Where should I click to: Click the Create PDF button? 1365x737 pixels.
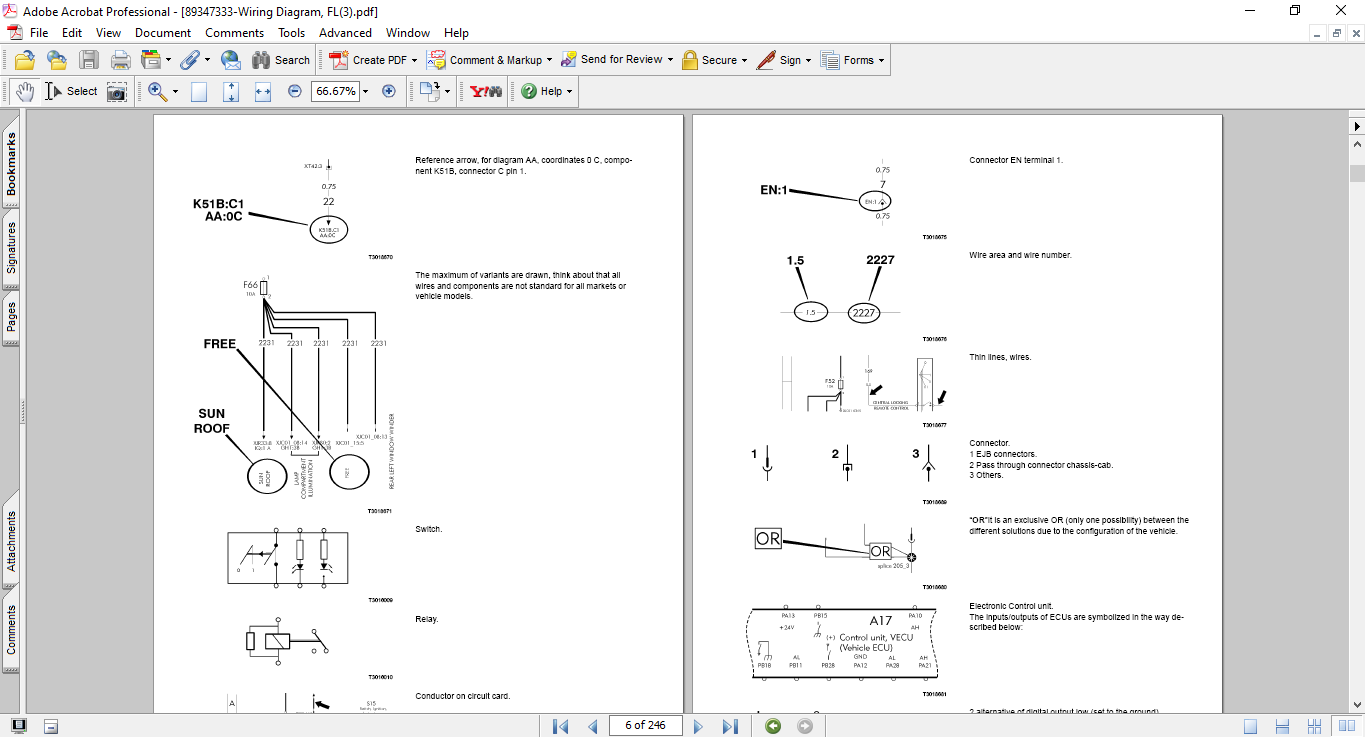tap(372, 60)
